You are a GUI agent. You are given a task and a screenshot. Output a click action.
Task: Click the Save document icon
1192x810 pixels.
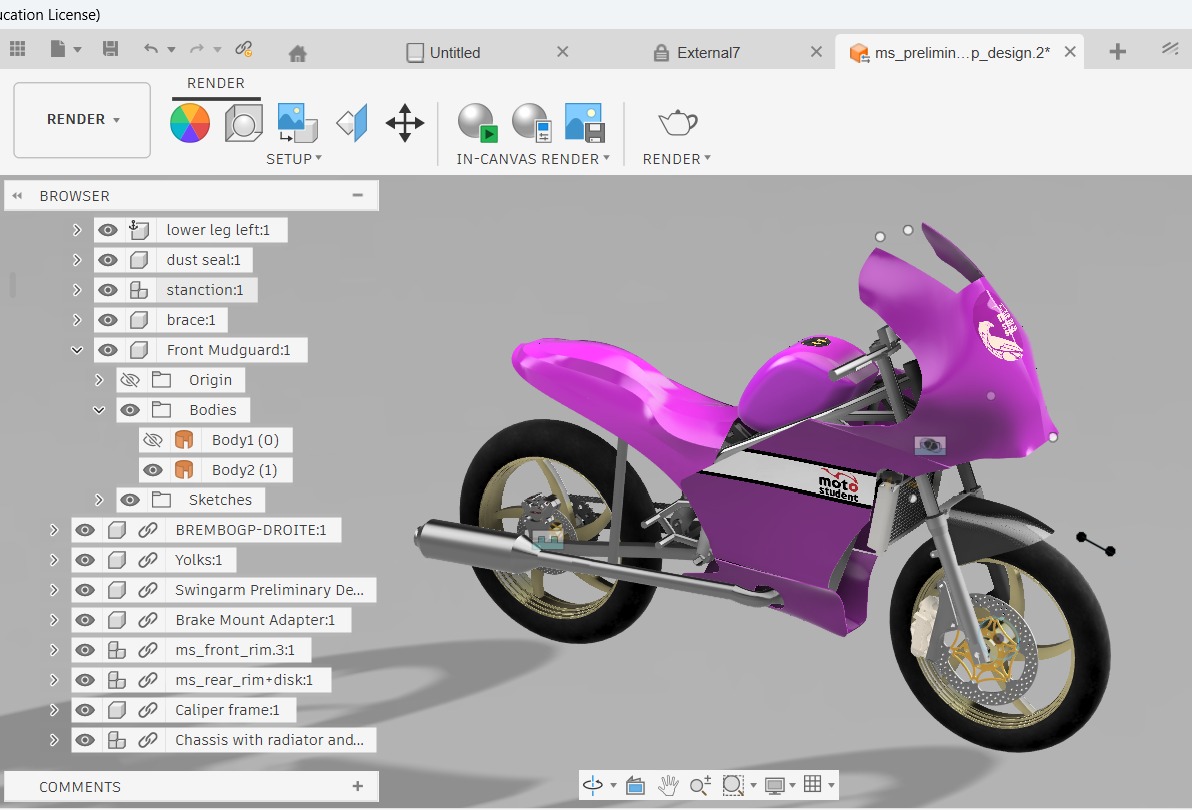[110, 47]
